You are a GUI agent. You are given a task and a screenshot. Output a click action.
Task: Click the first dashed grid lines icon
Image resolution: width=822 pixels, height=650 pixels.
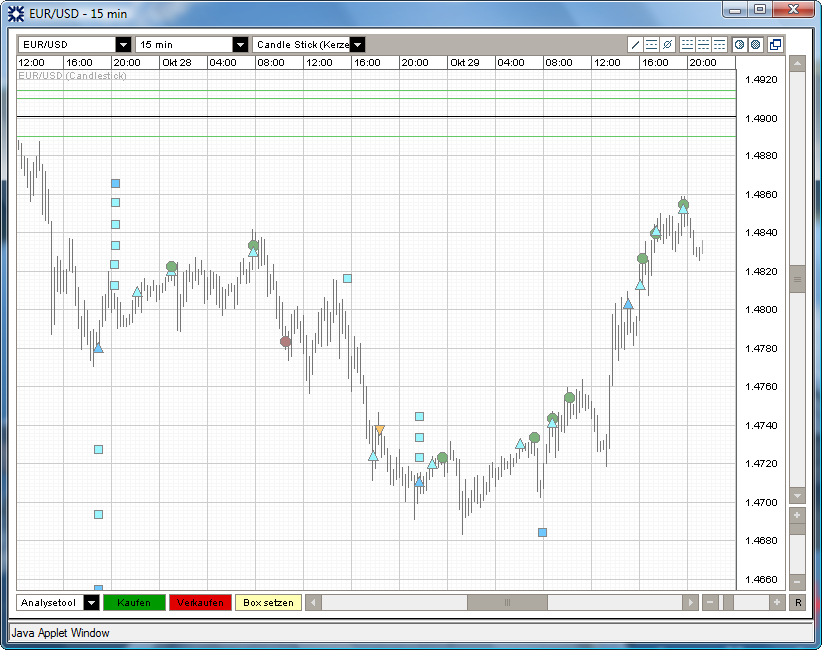tap(687, 45)
